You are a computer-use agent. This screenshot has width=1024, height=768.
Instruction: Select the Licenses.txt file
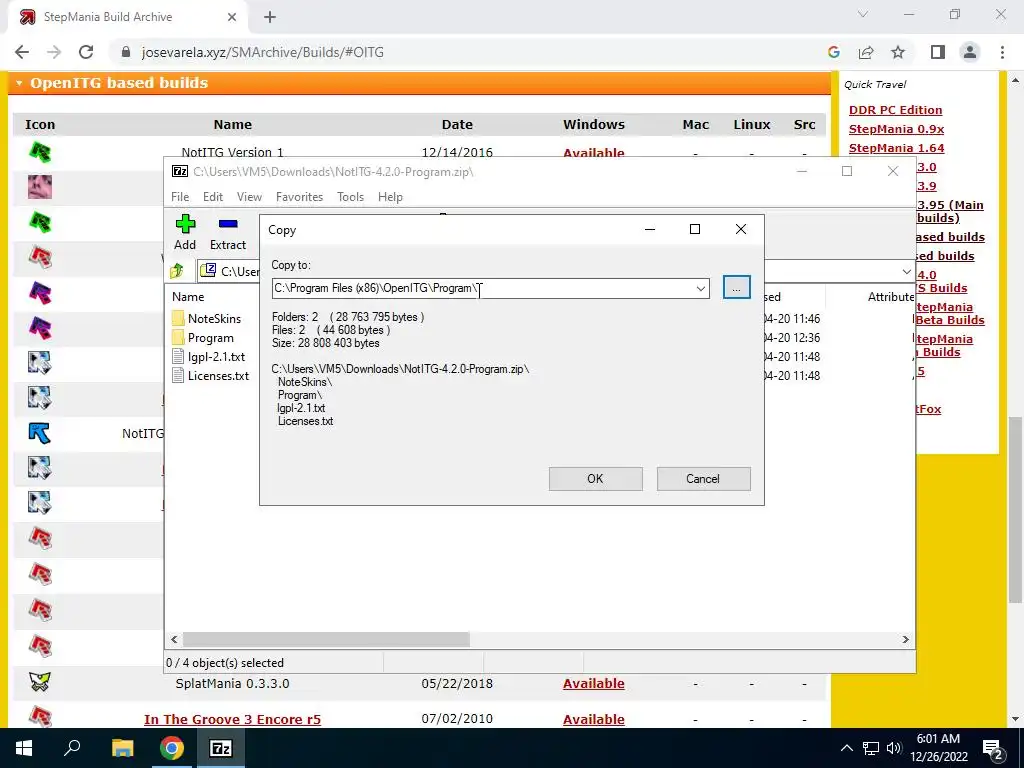tap(210, 376)
